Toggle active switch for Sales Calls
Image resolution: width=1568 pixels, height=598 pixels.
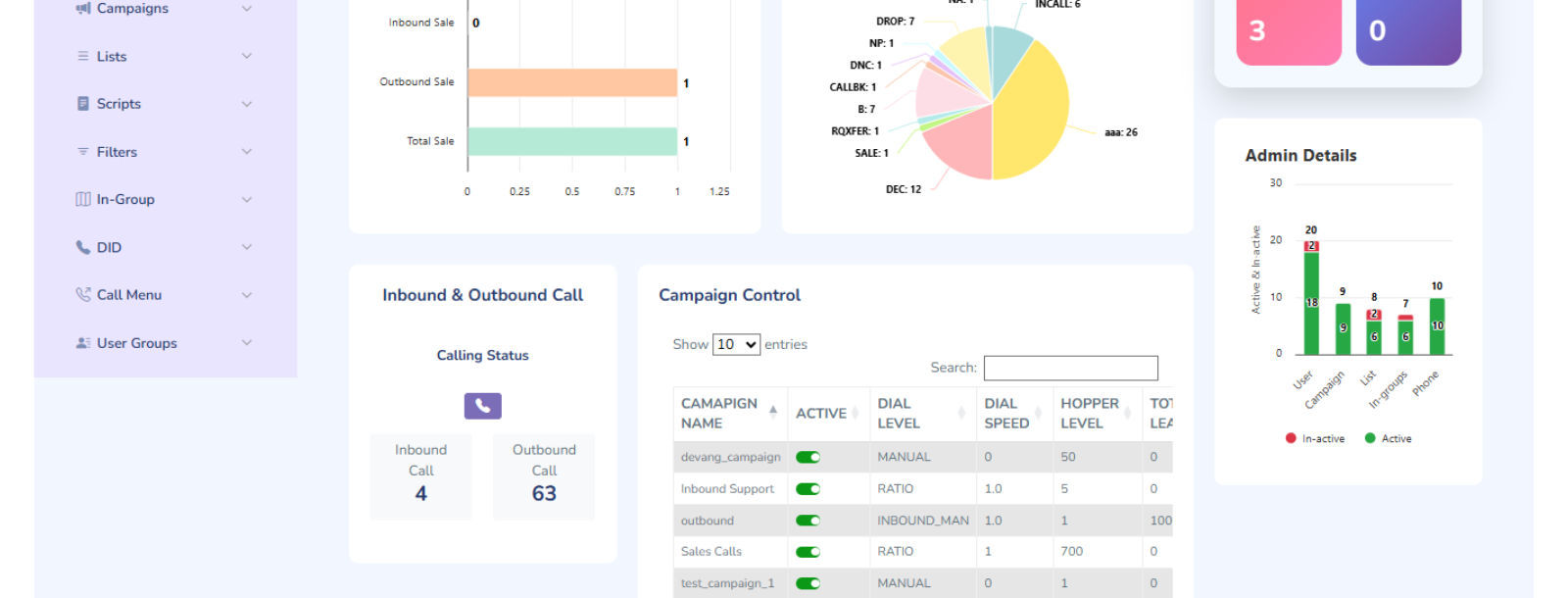click(x=808, y=552)
